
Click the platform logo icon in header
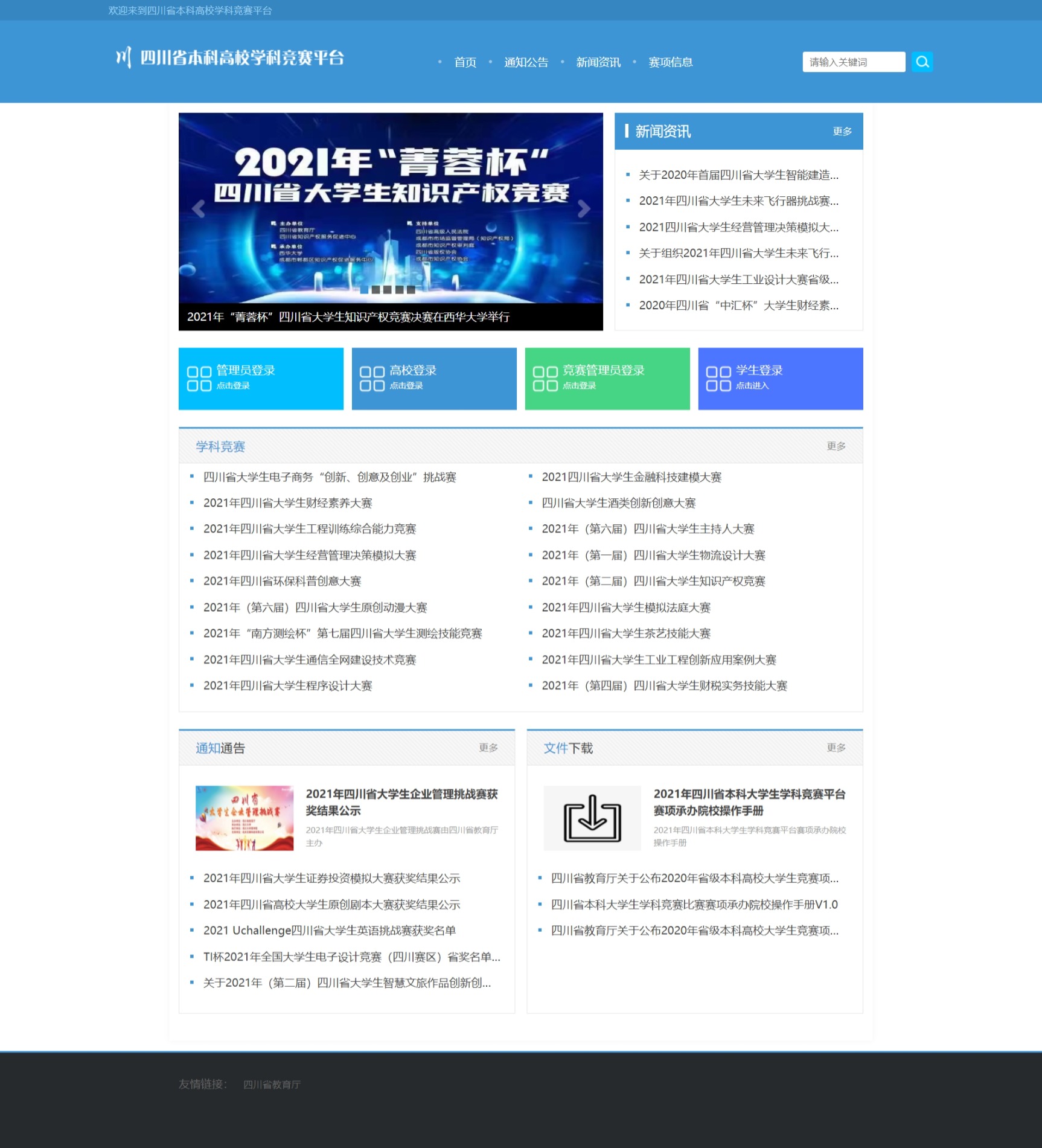click(124, 57)
